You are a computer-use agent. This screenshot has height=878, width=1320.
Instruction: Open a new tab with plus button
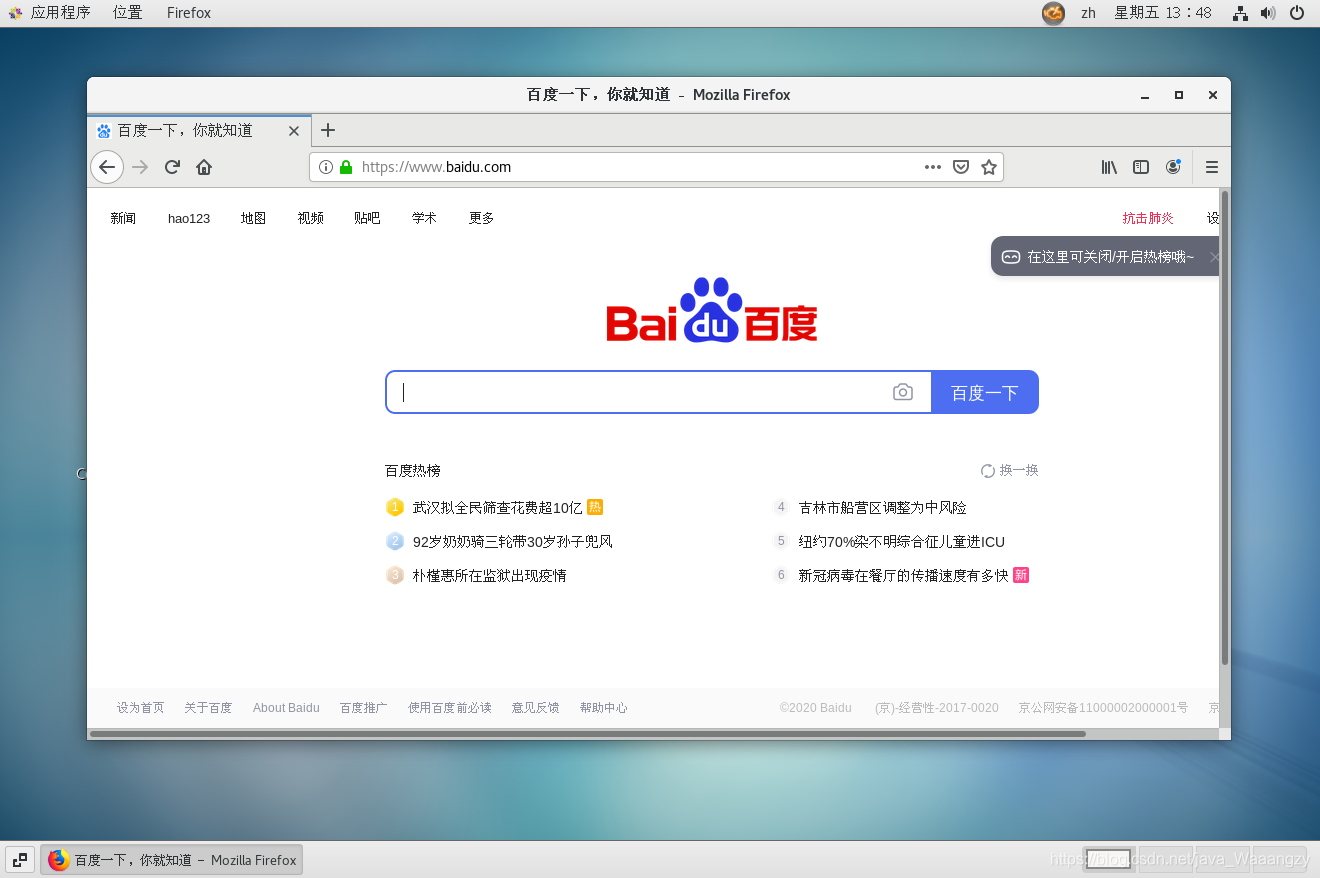328,130
